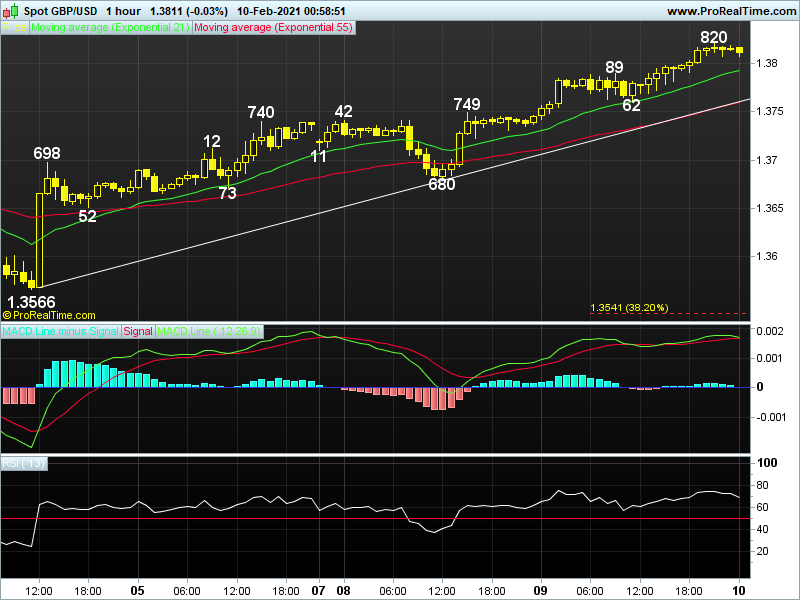Click the MACD Line minus Signal label
The image size is (800, 600).
(x=61, y=330)
